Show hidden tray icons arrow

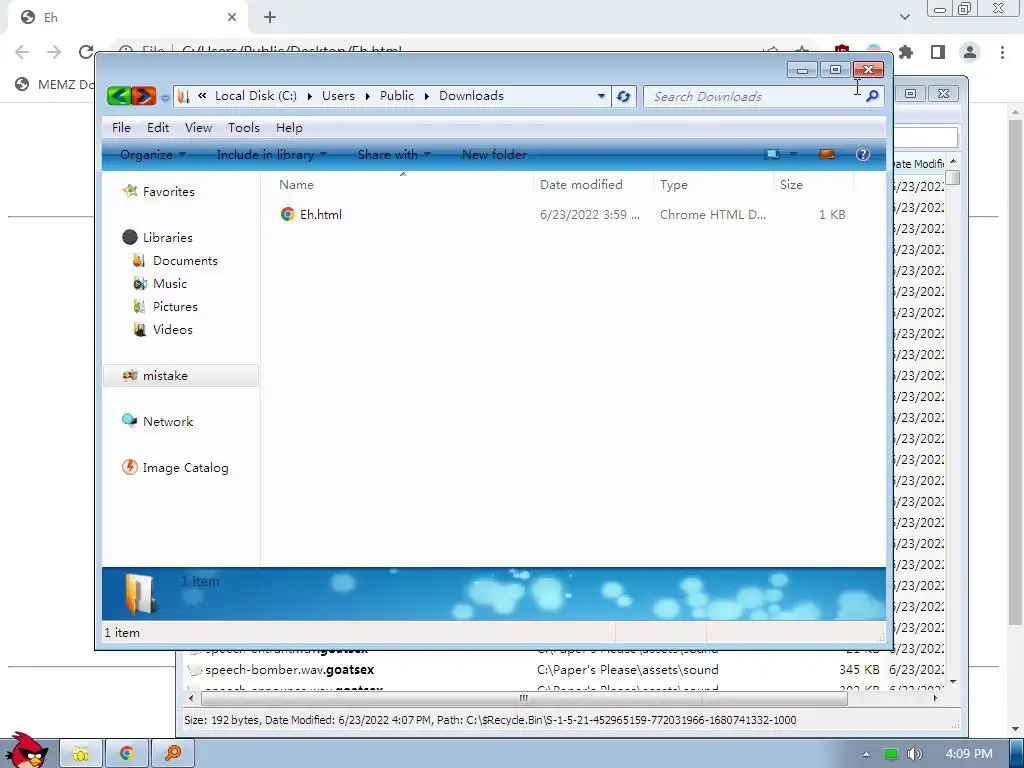tap(866, 754)
